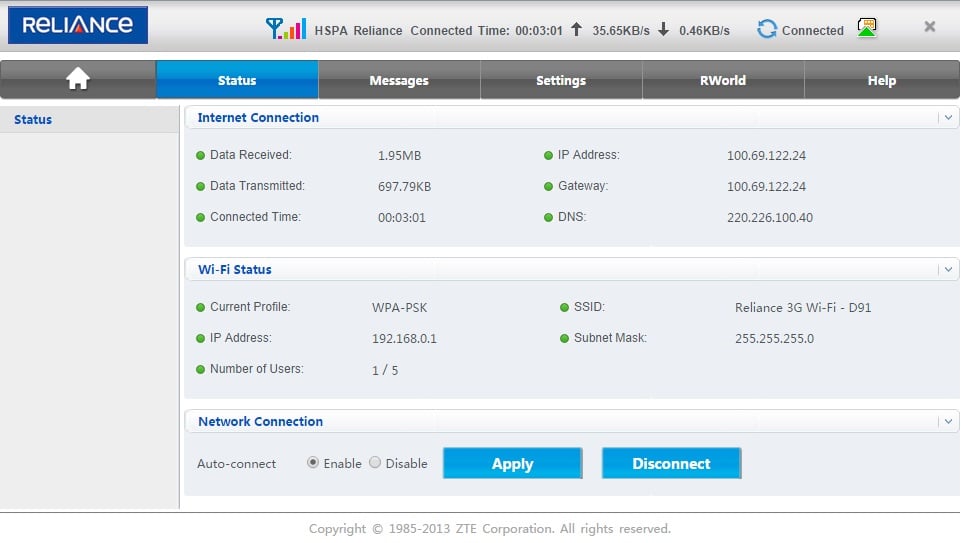Click the Internet Connection IP 100.69.122.24 value

pos(766,156)
